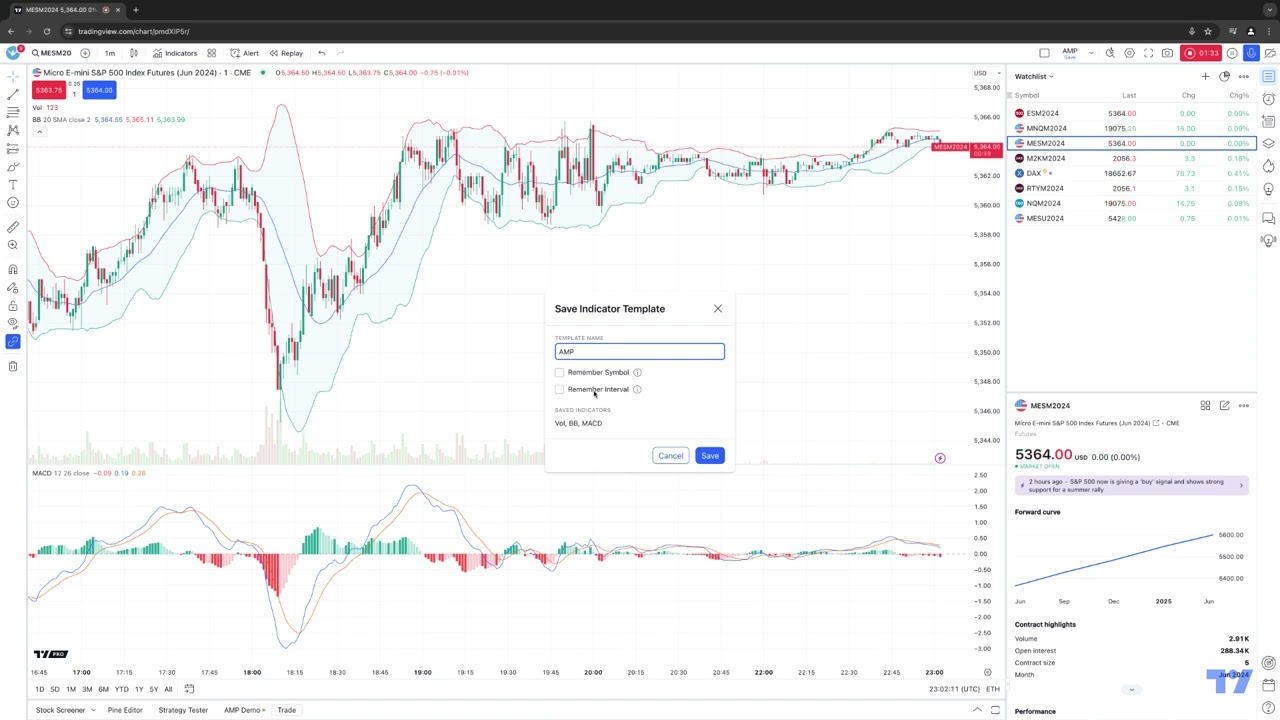1280x720 pixels.
Task: Click the trash remove objects icon
Action: (13, 366)
